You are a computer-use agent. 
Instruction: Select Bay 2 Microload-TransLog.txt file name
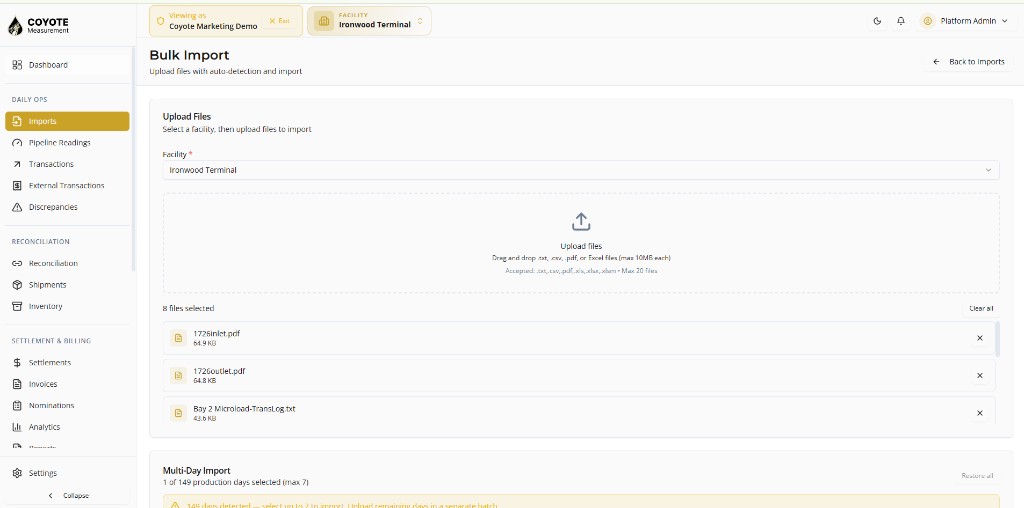[x=244, y=409]
